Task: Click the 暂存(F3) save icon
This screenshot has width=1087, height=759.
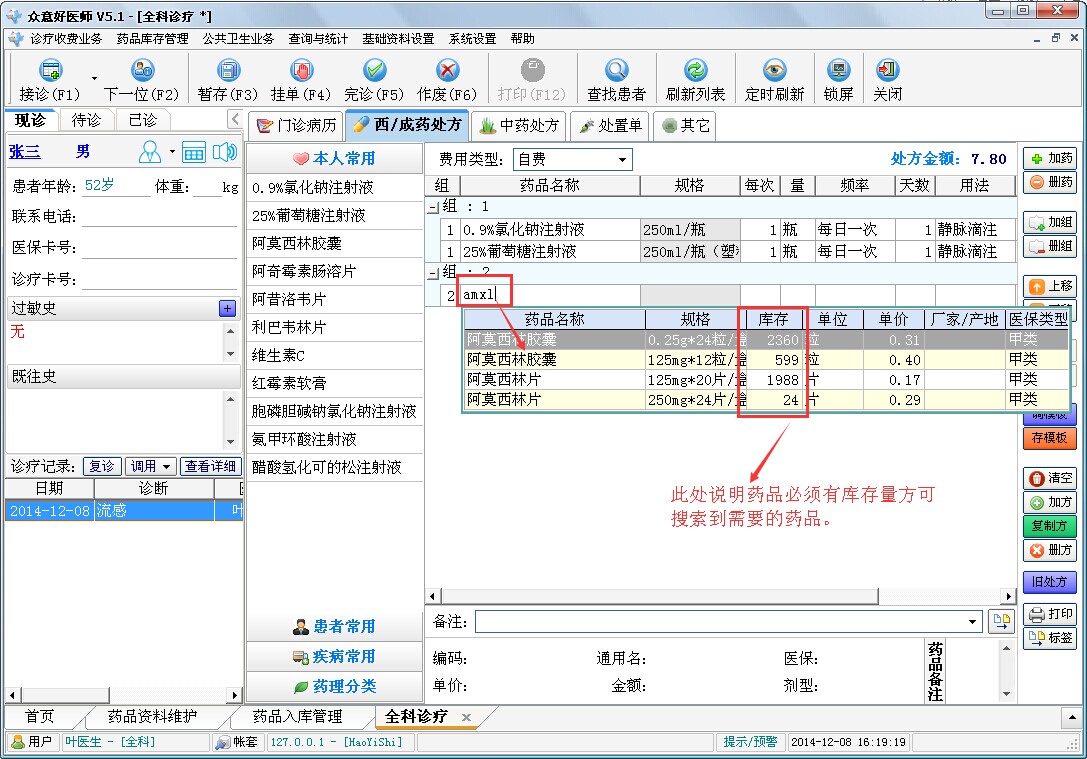Action: 227,70
